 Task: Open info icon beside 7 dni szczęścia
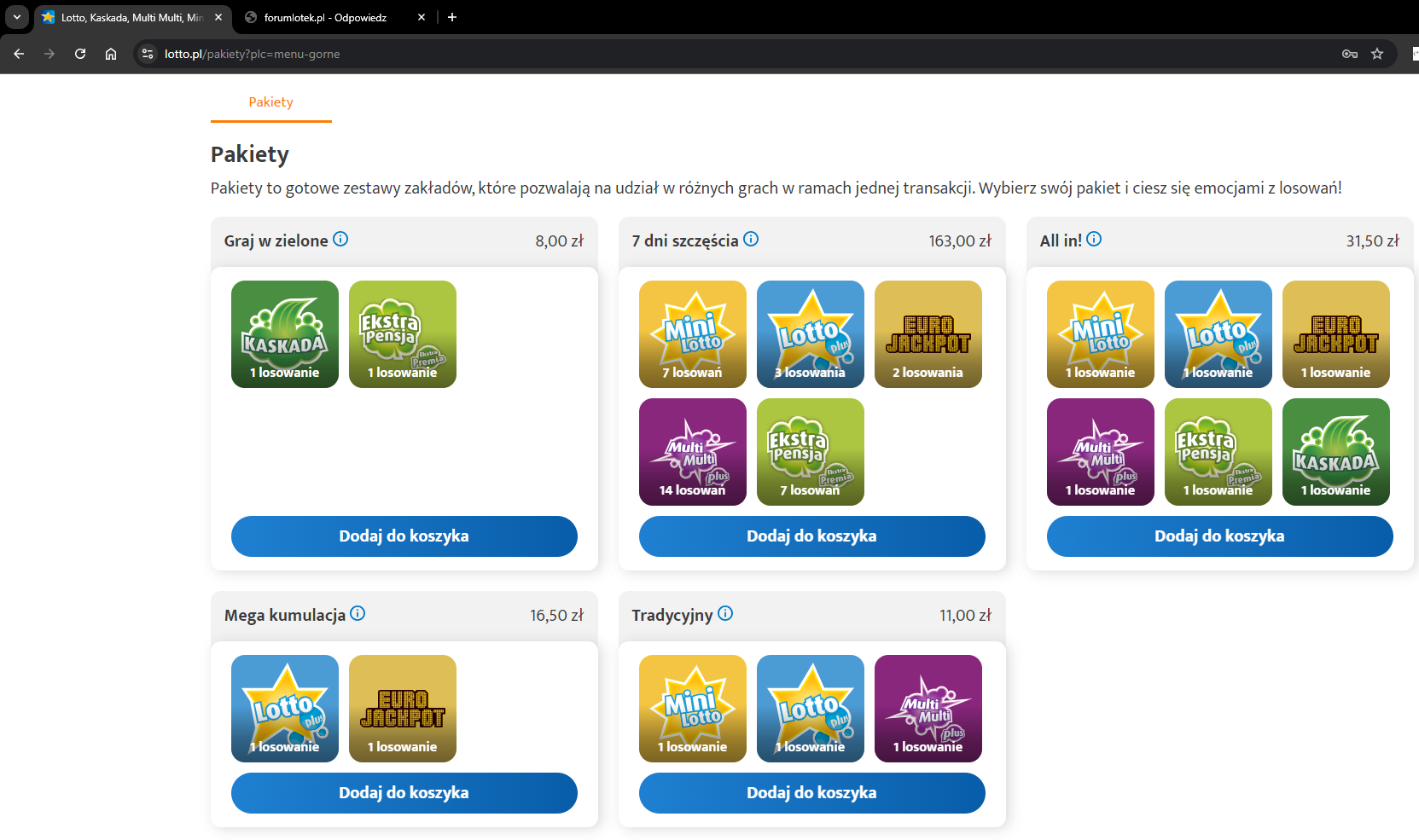751,240
